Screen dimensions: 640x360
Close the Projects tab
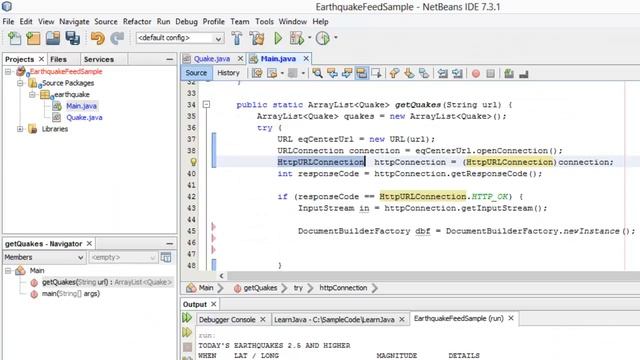pyautogui.click(x=41, y=59)
